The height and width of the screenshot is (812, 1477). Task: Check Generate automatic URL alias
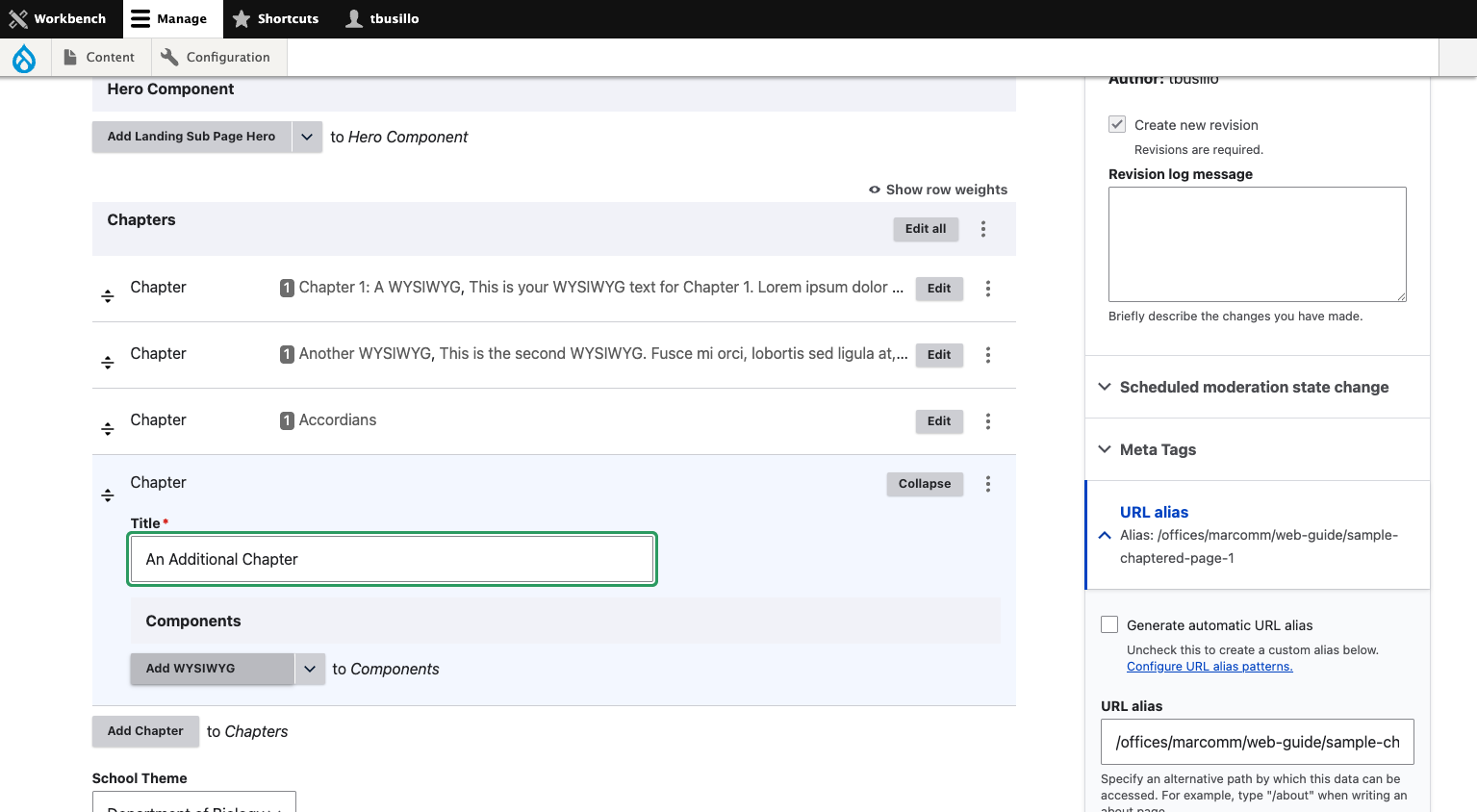click(x=1109, y=624)
